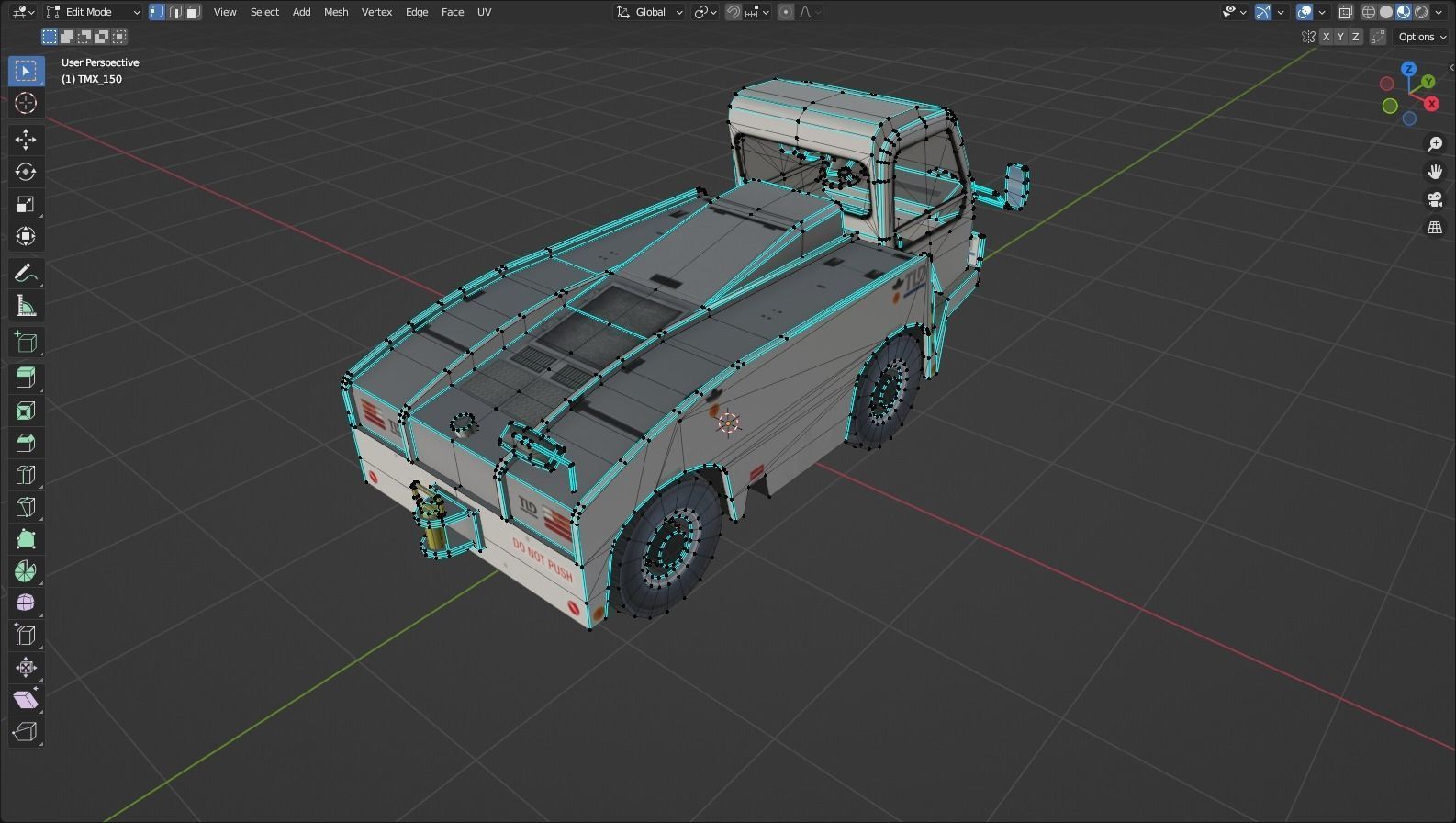This screenshot has width=1456, height=823.
Task: Toggle Z axis mesh mirror
Action: 1355,37
